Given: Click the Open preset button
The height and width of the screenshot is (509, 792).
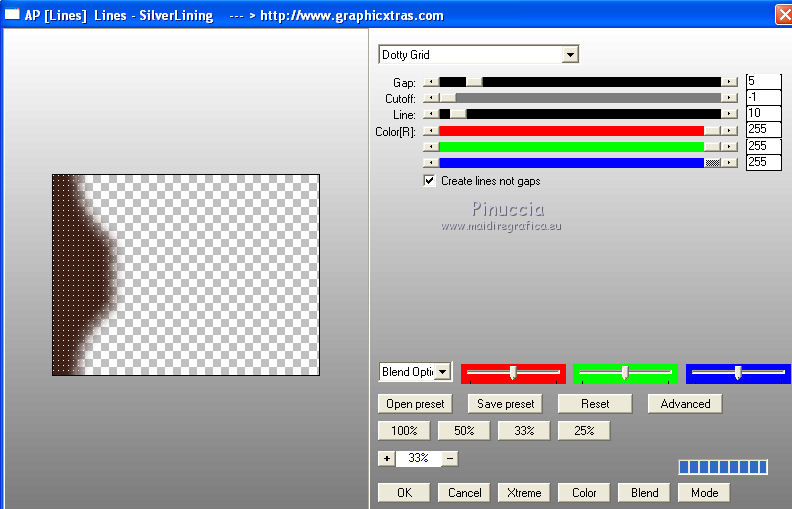Looking at the screenshot, I should [x=415, y=404].
